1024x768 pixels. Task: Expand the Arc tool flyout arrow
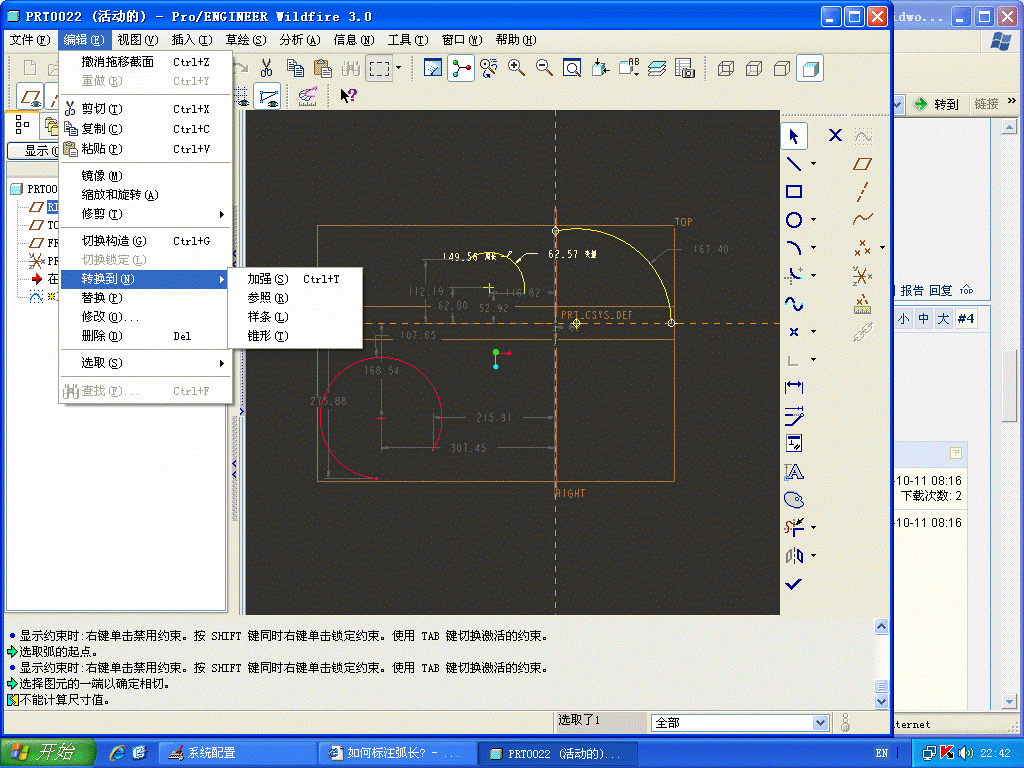point(814,248)
